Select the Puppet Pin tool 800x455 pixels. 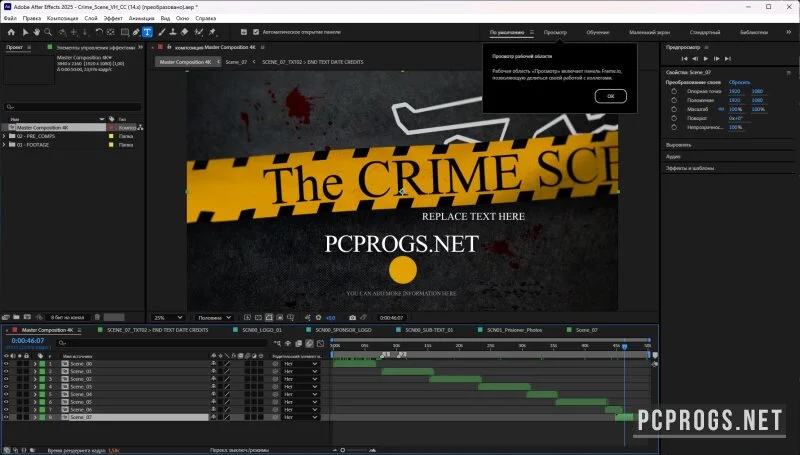tap(212, 32)
